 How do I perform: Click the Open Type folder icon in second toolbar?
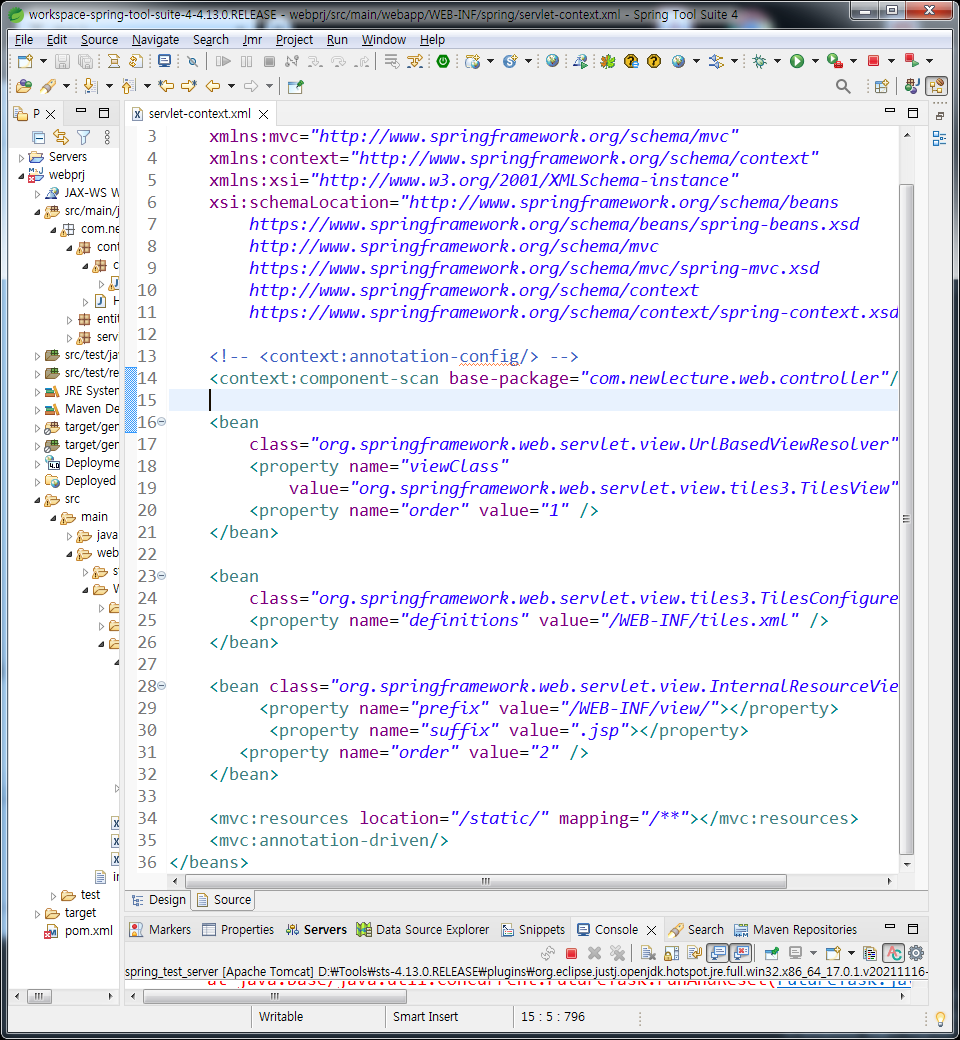pyautogui.click(x=23, y=86)
